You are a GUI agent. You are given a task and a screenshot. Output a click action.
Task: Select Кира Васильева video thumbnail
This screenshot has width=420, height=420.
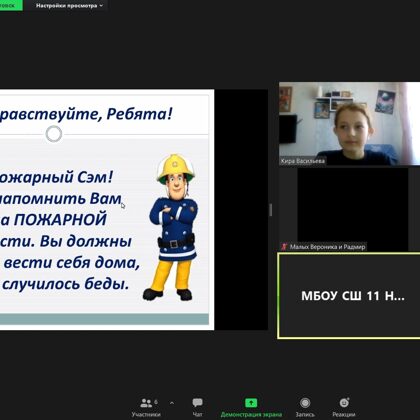coord(349,124)
